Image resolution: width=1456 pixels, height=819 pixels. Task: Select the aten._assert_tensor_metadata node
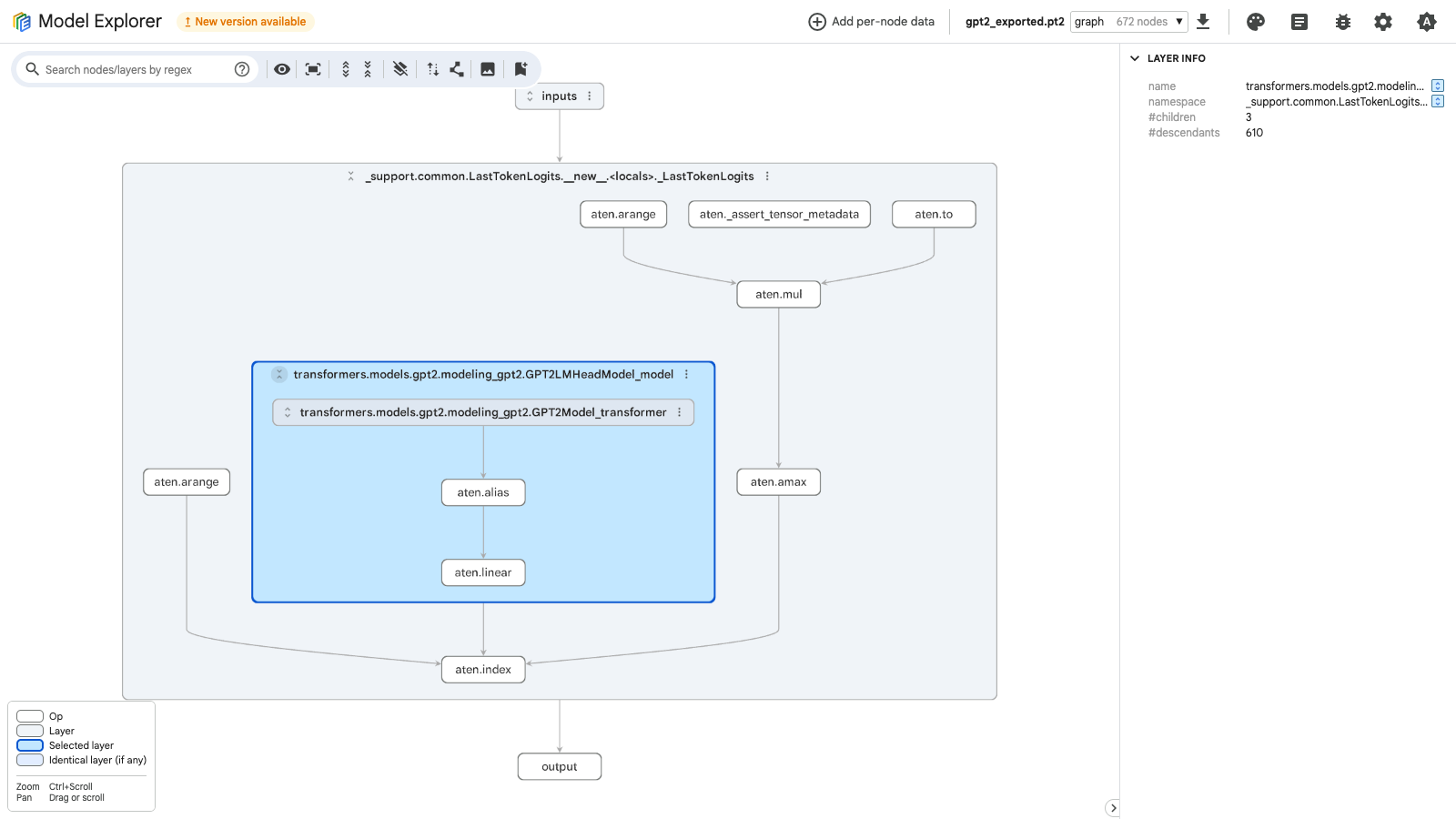(x=780, y=215)
